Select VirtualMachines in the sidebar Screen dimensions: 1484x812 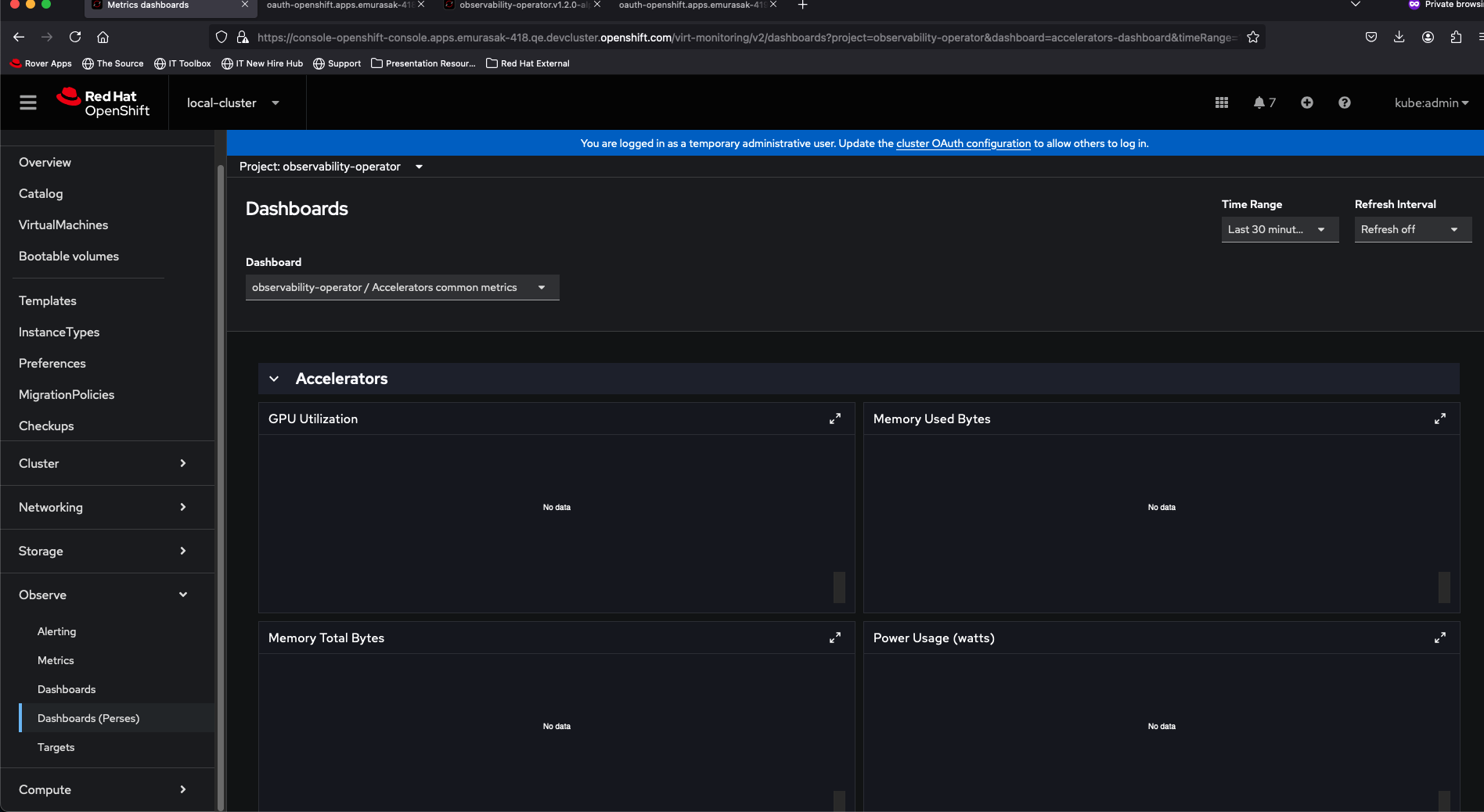click(x=63, y=225)
